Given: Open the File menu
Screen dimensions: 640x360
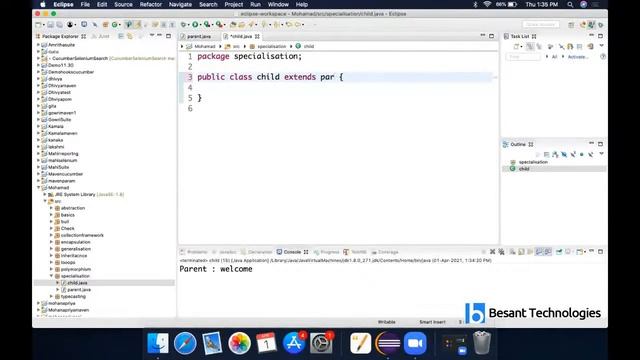Looking at the screenshot, I should click(x=85, y=4).
